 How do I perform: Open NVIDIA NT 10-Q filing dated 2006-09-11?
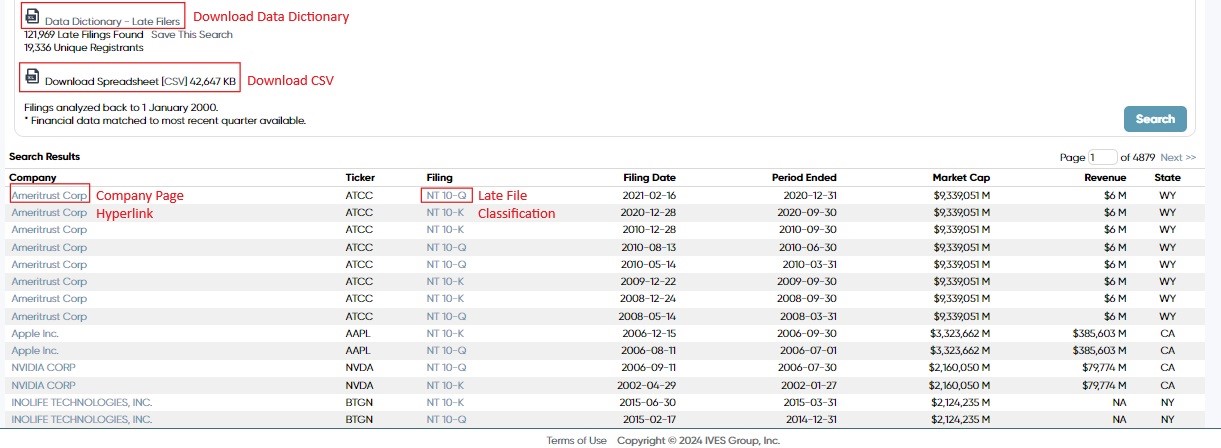click(x=446, y=368)
